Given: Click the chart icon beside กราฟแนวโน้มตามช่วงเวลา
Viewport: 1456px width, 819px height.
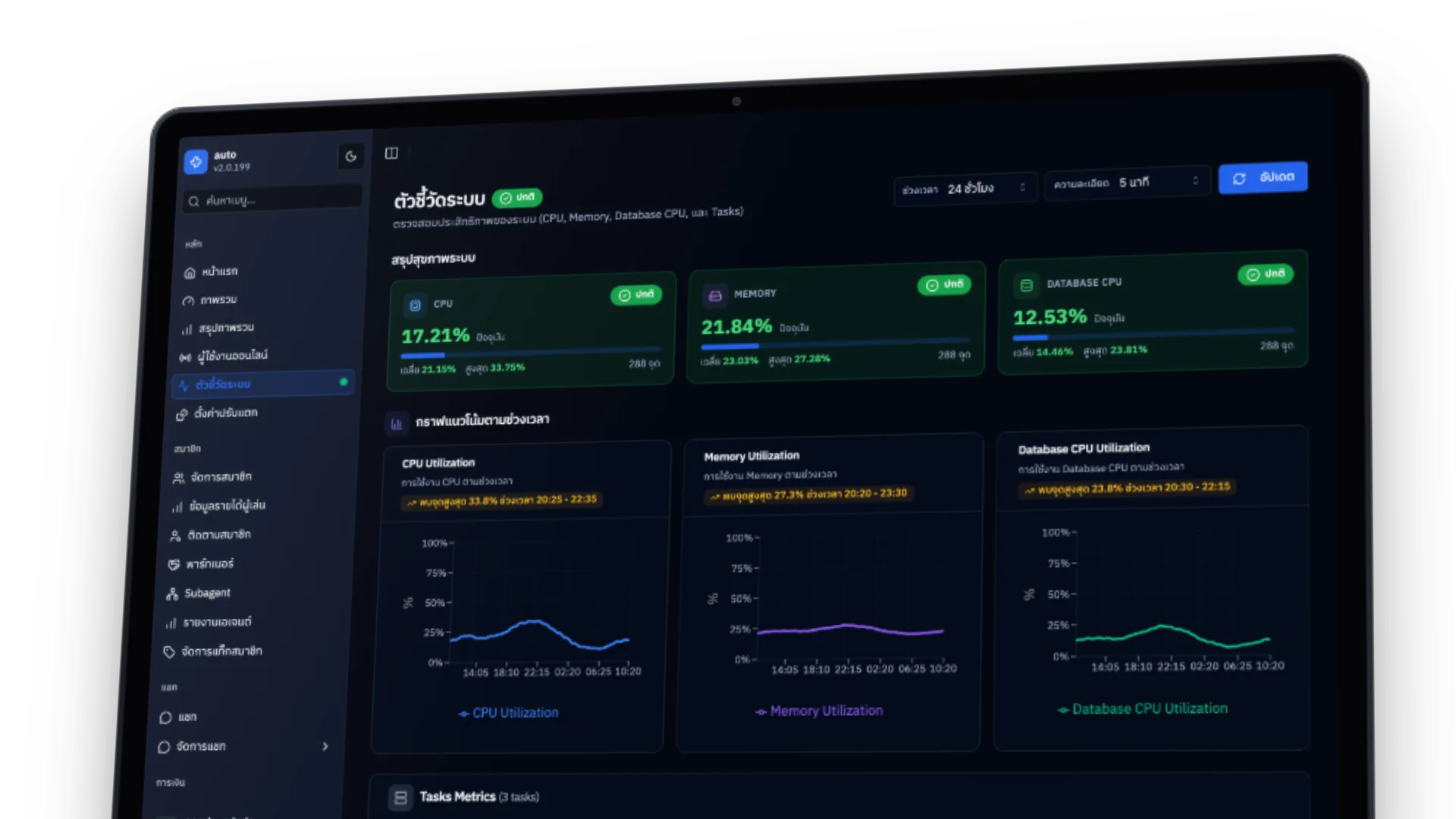Looking at the screenshot, I should [x=397, y=424].
